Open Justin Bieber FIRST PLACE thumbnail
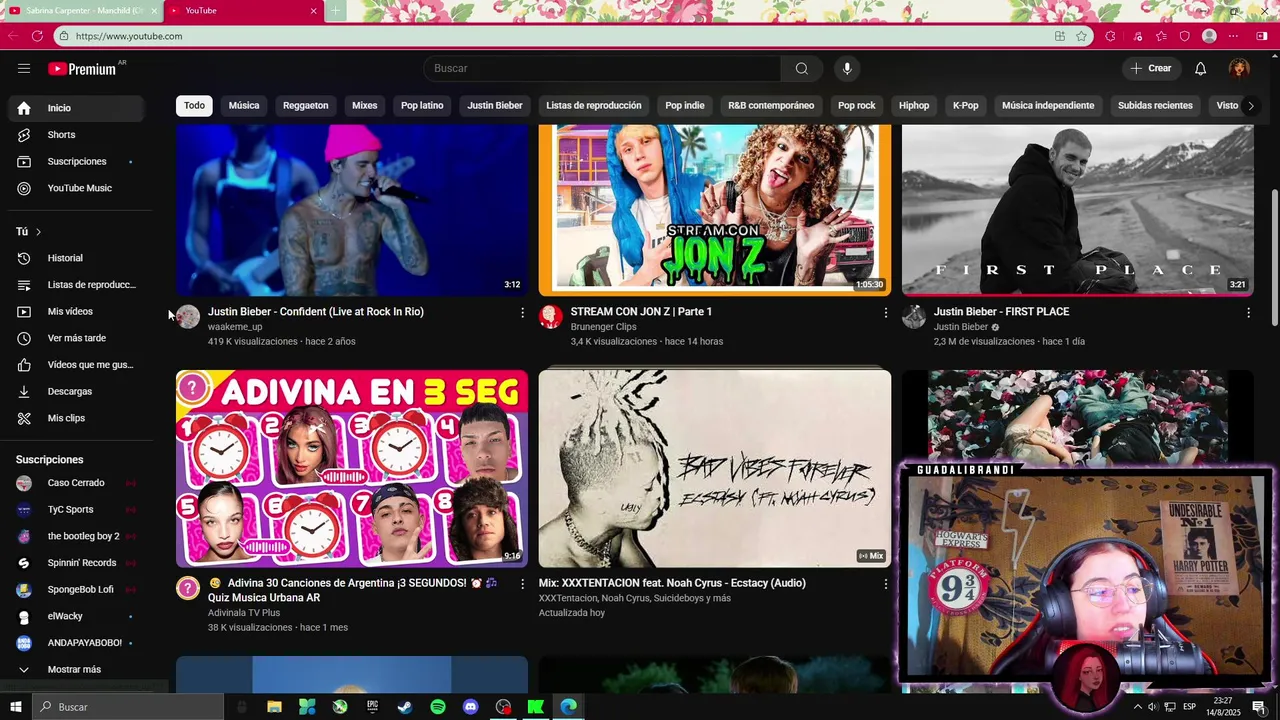The height and width of the screenshot is (720, 1280). (x=1078, y=210)
